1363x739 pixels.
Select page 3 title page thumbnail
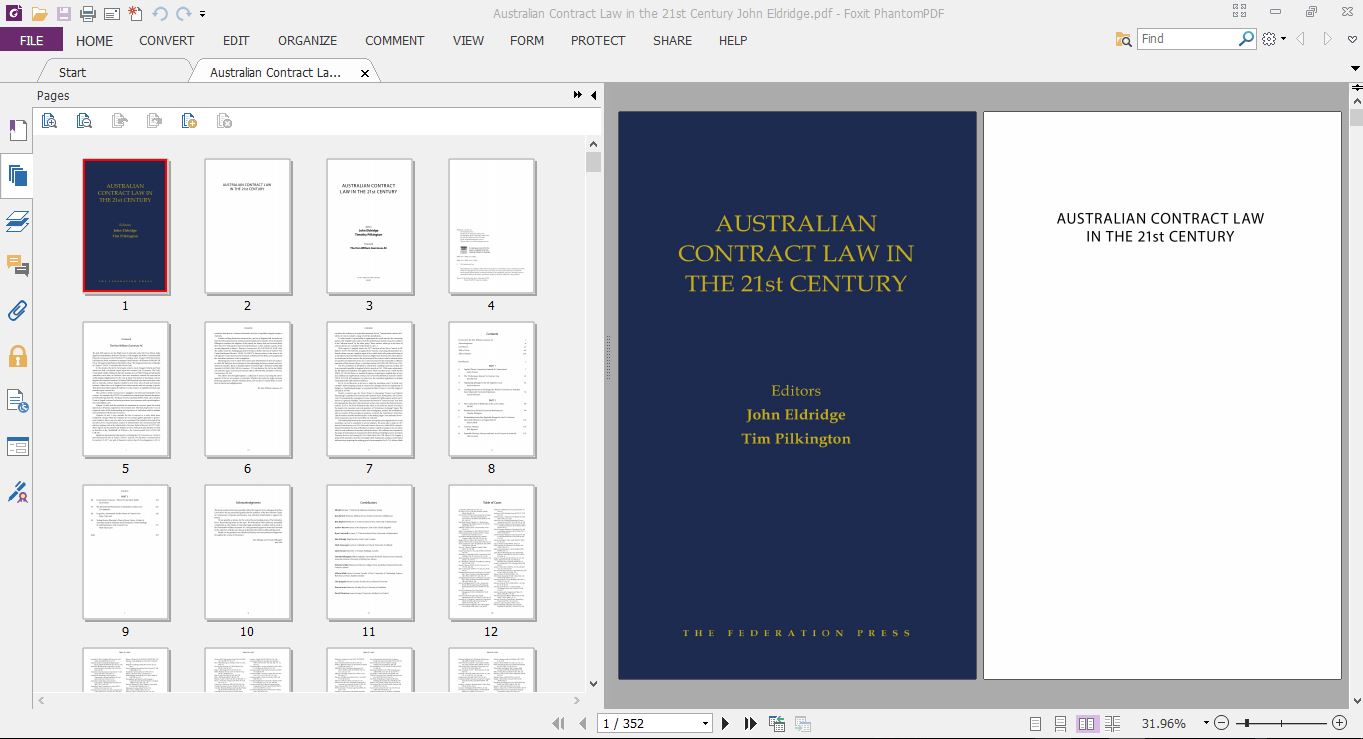tap(369, 226)
